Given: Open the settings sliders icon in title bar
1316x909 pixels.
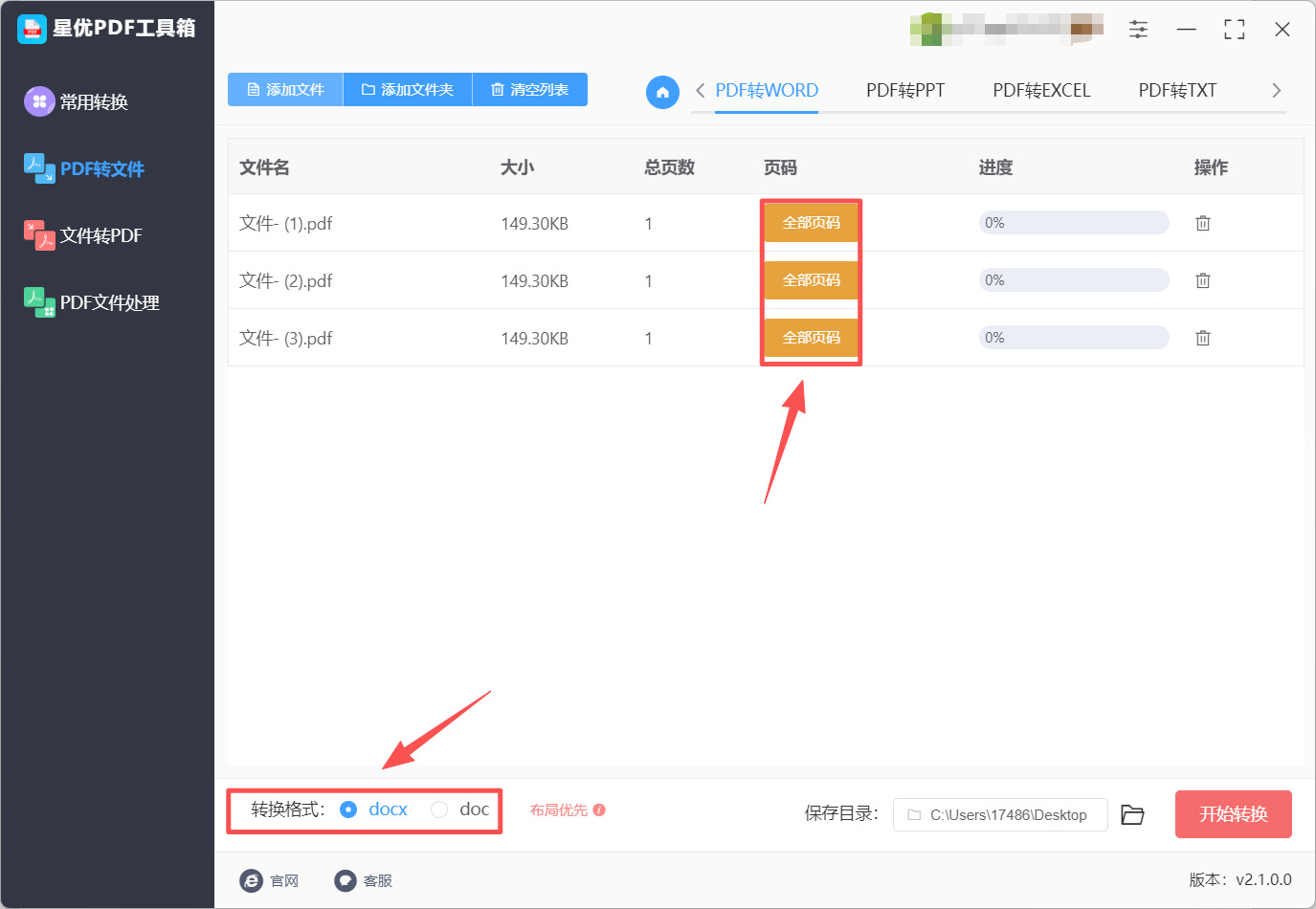Looking at the screenshot, I should pos(1138,30).
